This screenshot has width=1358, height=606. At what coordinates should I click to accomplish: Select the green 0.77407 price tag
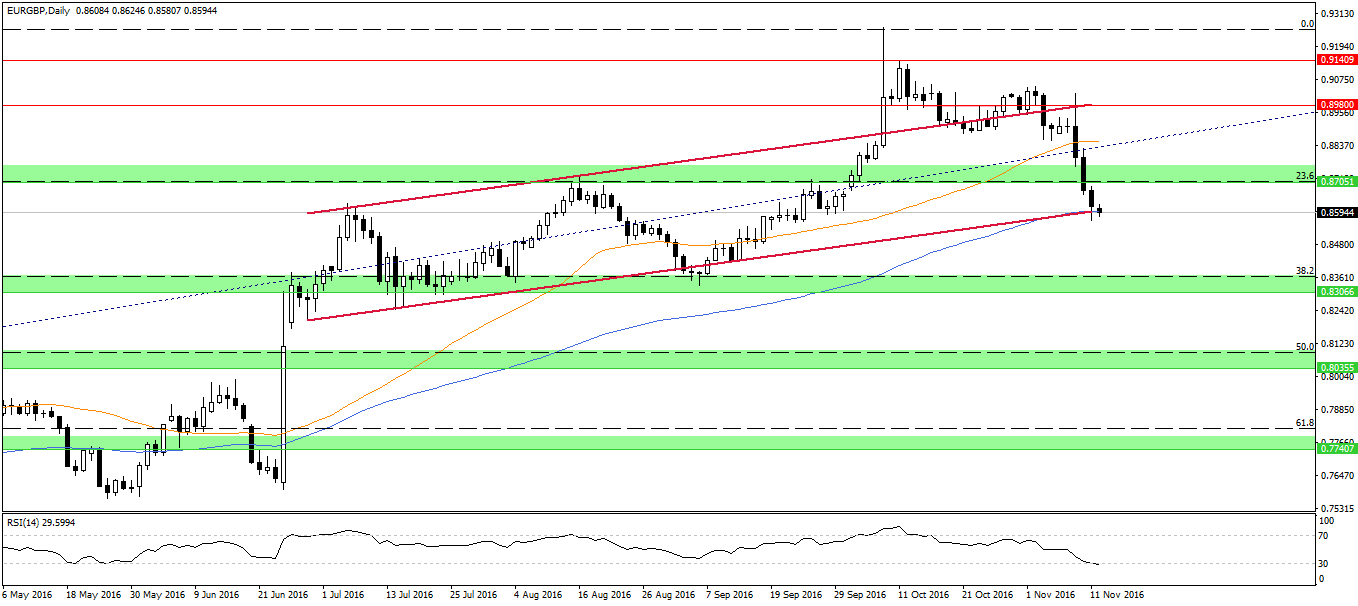tap(1335, 449)
